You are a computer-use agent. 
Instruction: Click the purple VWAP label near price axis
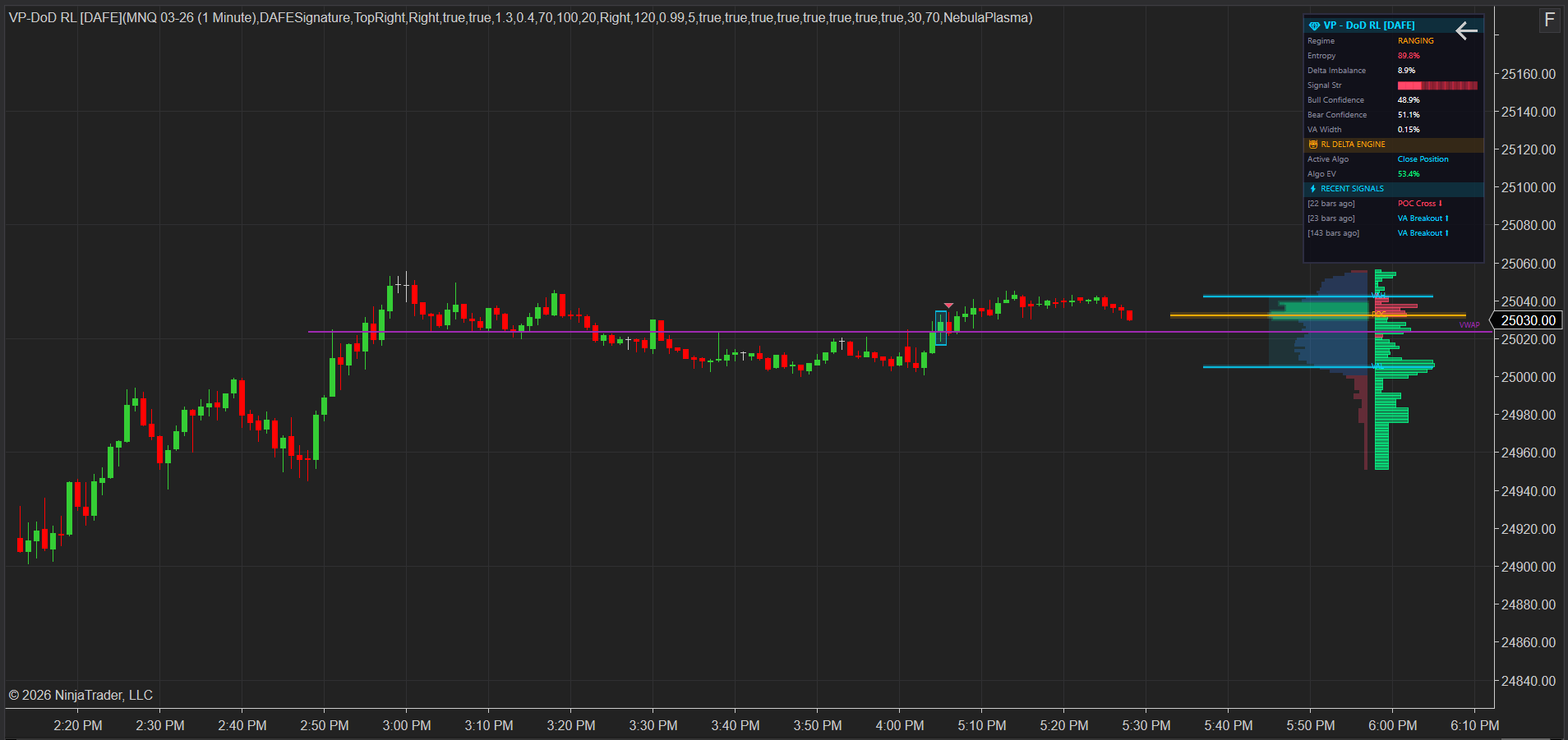[x=1469, y=325]
